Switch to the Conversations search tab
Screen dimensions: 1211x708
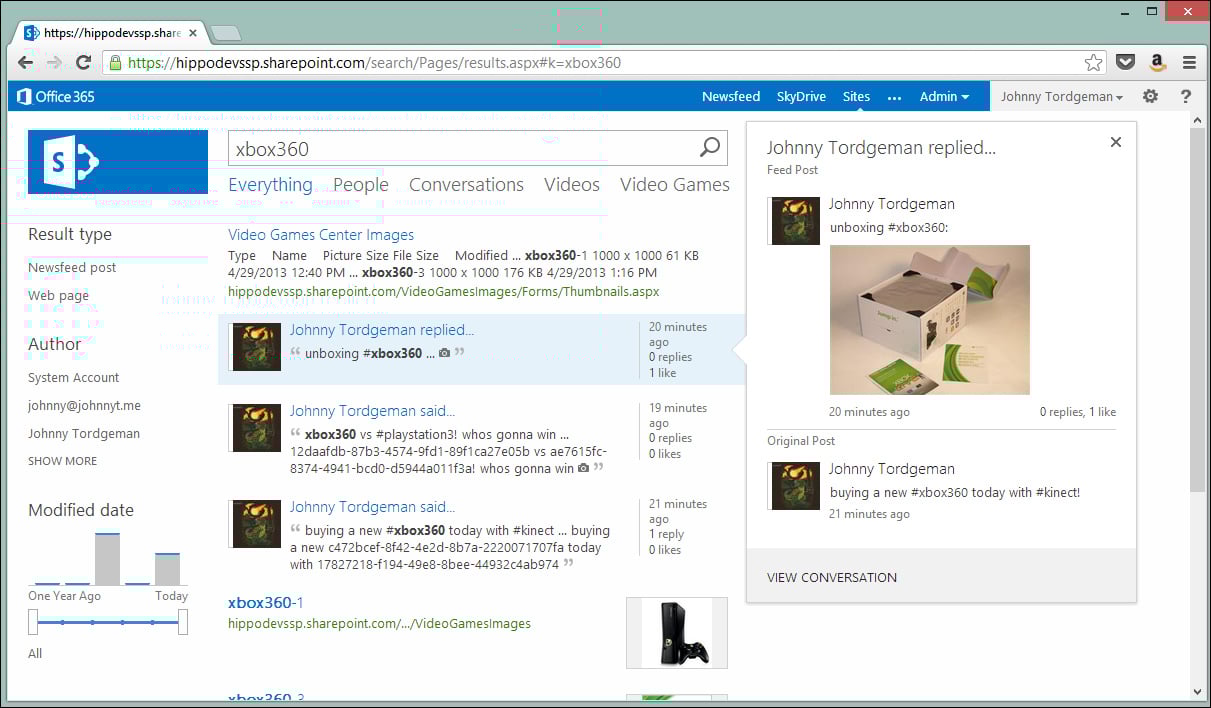point(466,185)
